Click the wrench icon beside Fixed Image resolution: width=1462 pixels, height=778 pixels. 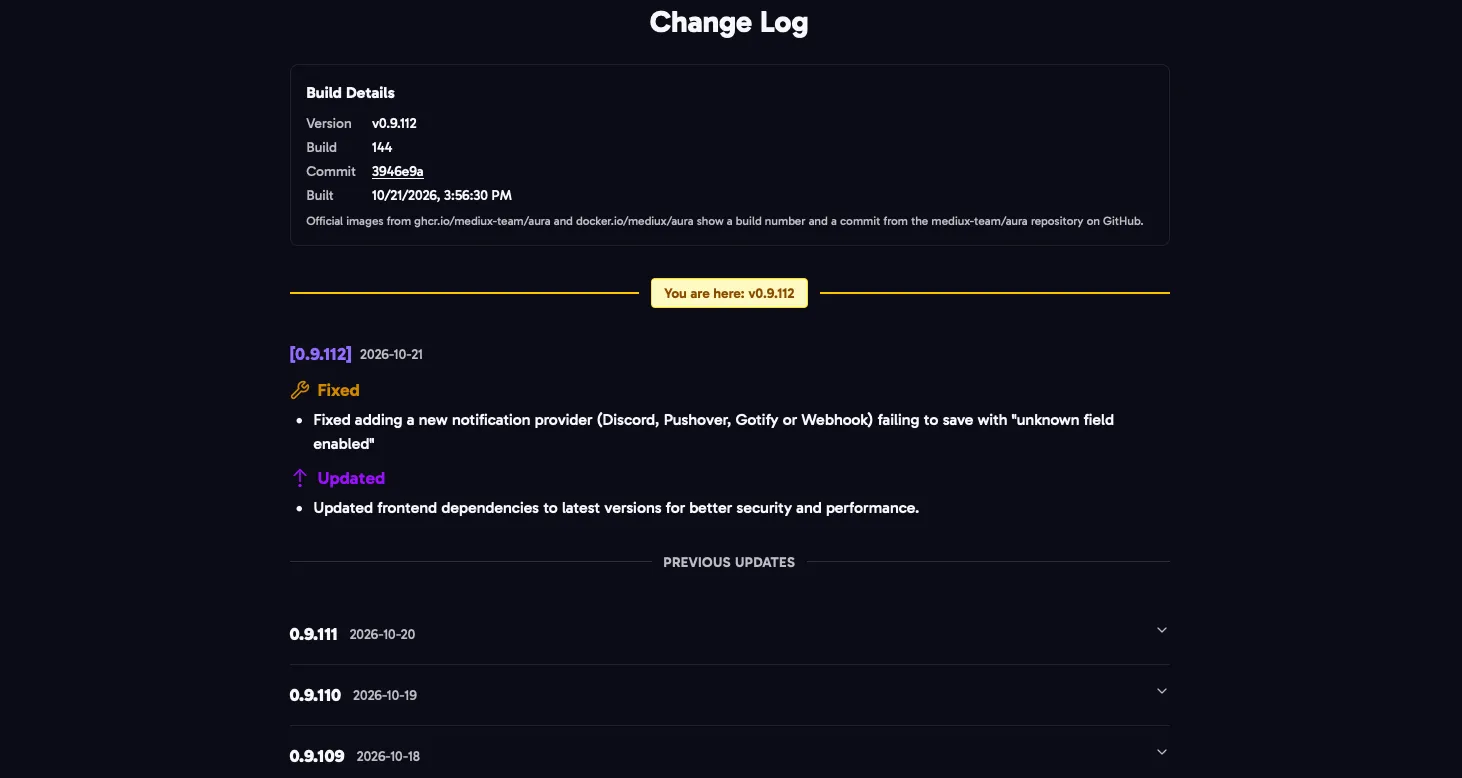pyautogui.click(x=299, y=390)
